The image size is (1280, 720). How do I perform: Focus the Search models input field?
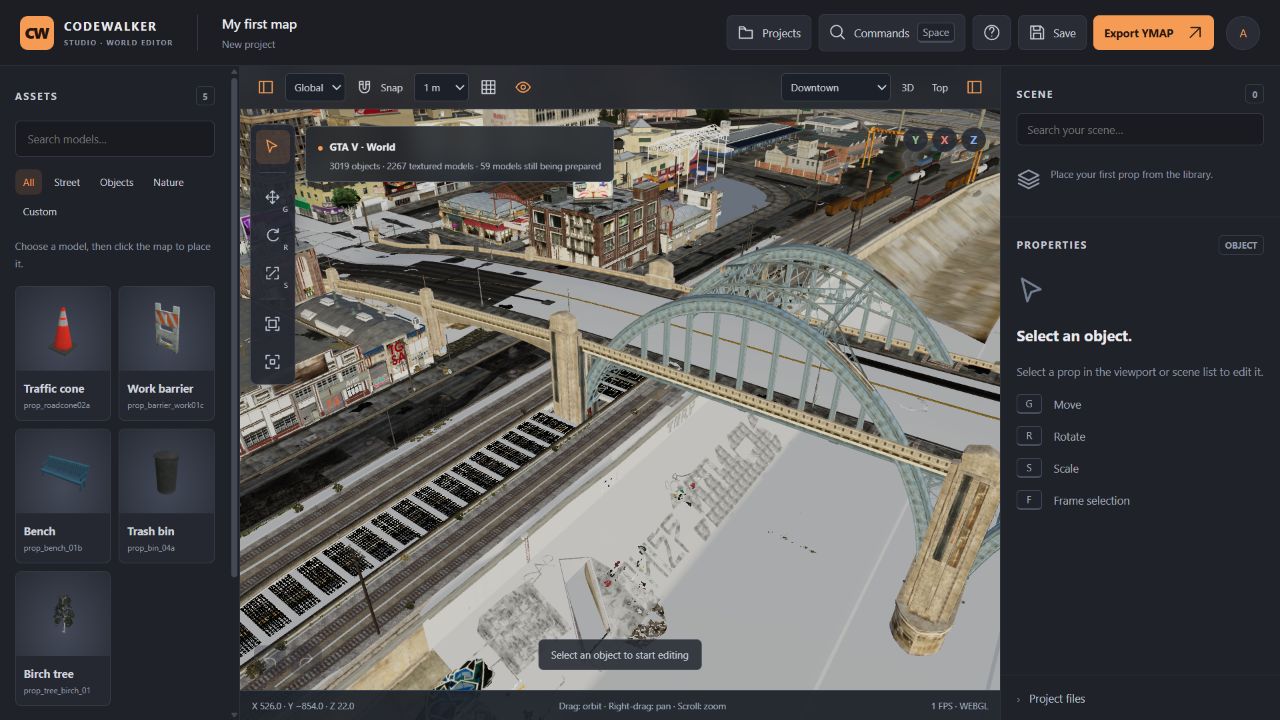115,139
